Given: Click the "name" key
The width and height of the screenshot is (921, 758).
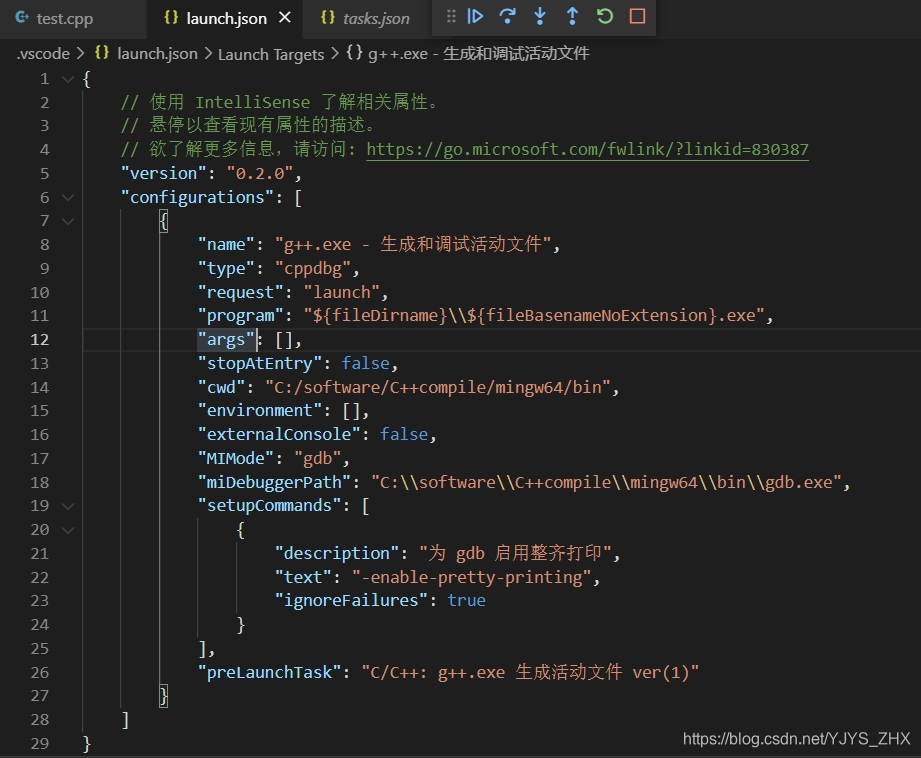Looking at the screenshot, I should [x=226, y=244].
